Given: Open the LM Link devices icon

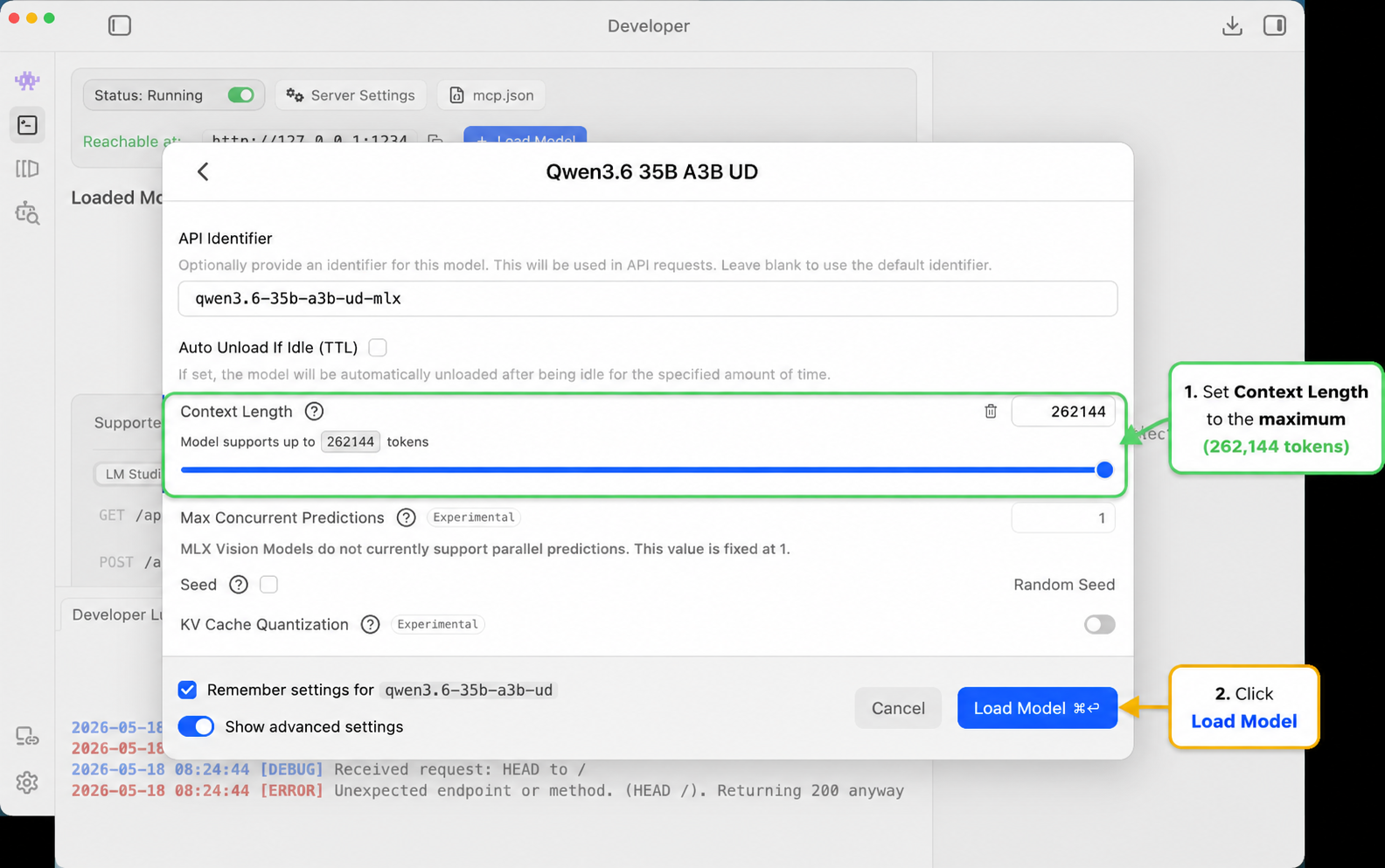Looking at the screenshot, I should 27,737.
